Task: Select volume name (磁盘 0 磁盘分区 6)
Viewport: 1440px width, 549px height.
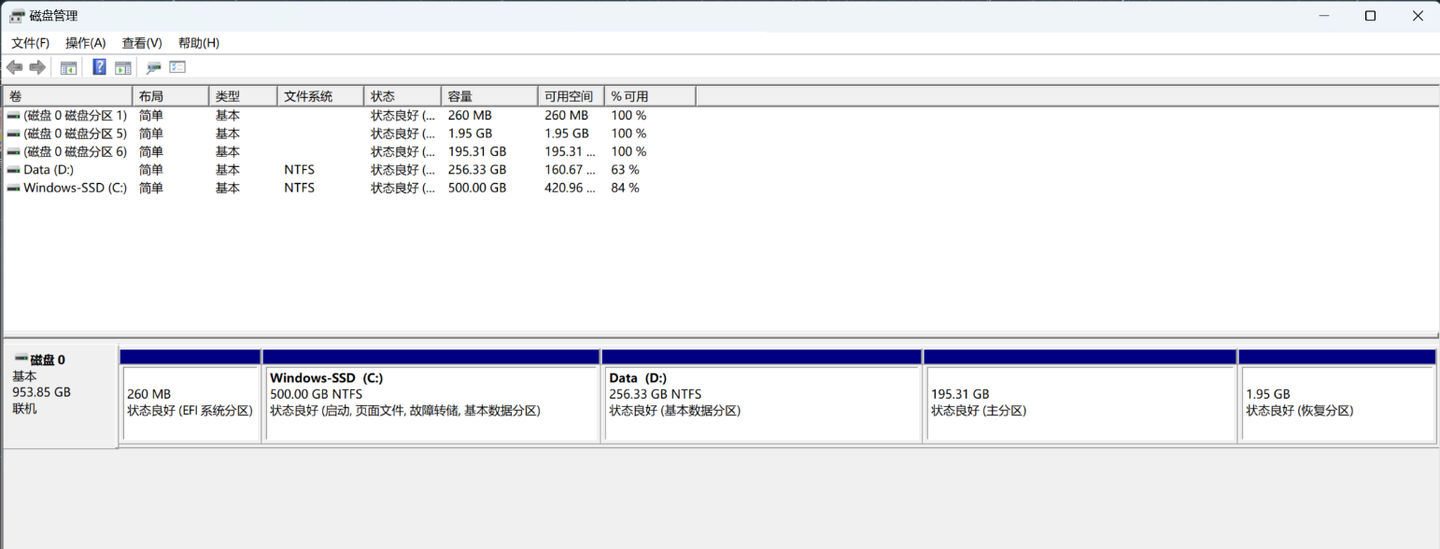Action: 76,152
